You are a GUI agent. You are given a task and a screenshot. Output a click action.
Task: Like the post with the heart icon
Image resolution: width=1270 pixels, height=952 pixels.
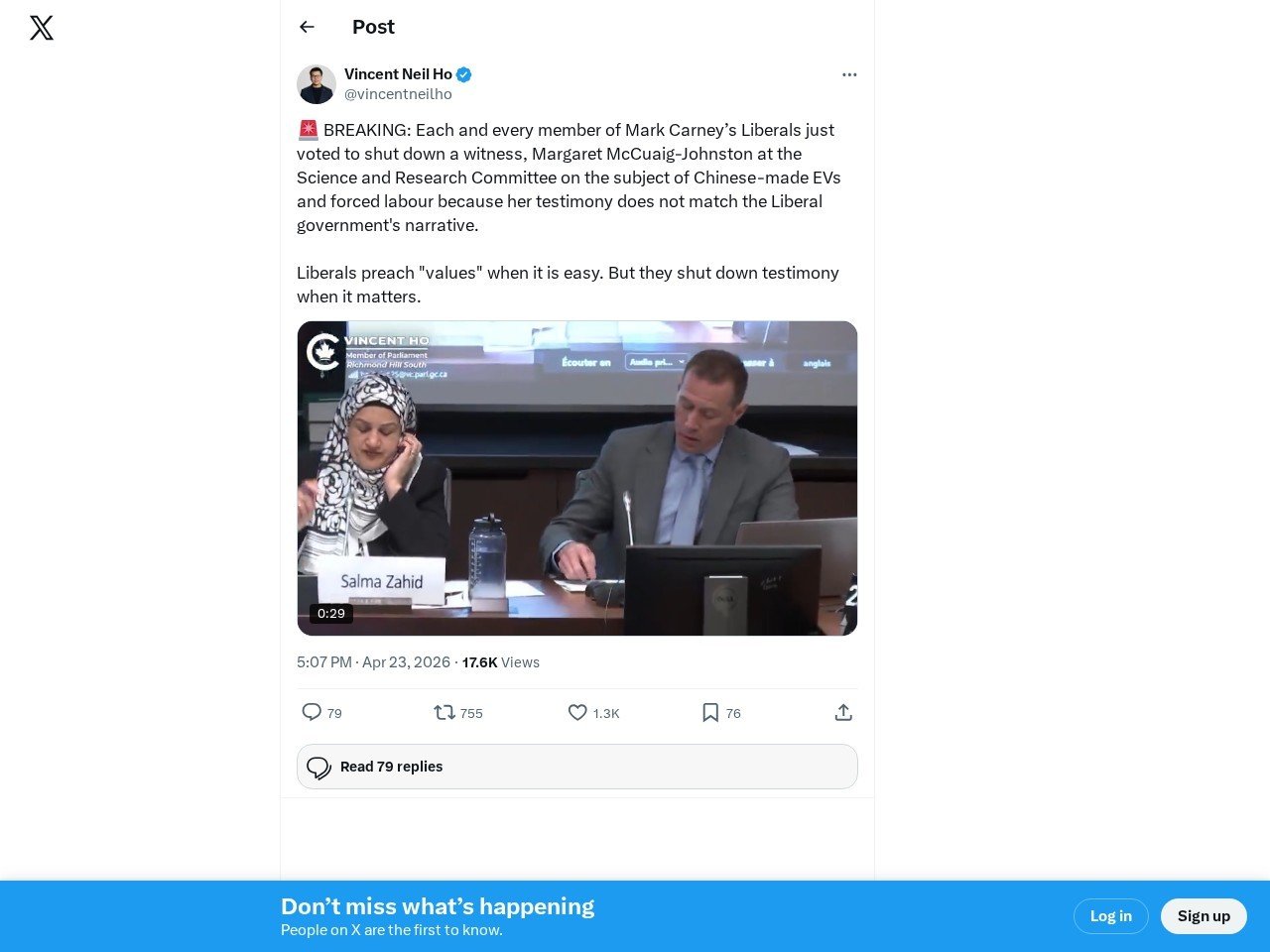(577, 712)
